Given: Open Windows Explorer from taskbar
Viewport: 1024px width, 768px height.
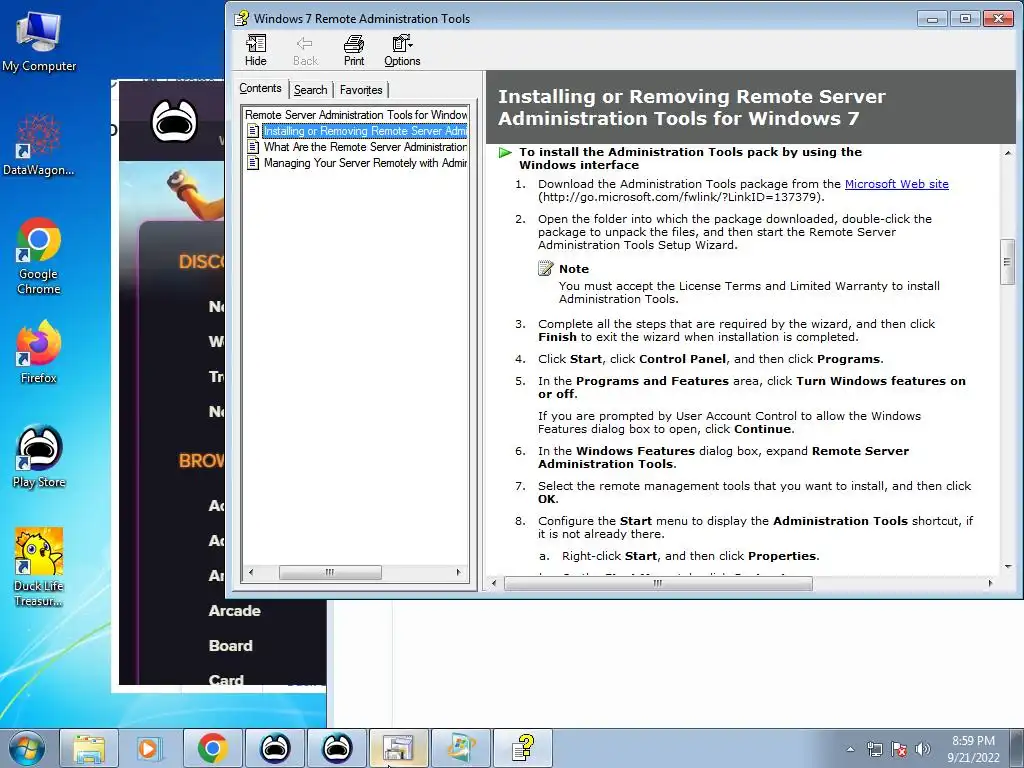Looking at the screenshot, I should pos(89,748).
